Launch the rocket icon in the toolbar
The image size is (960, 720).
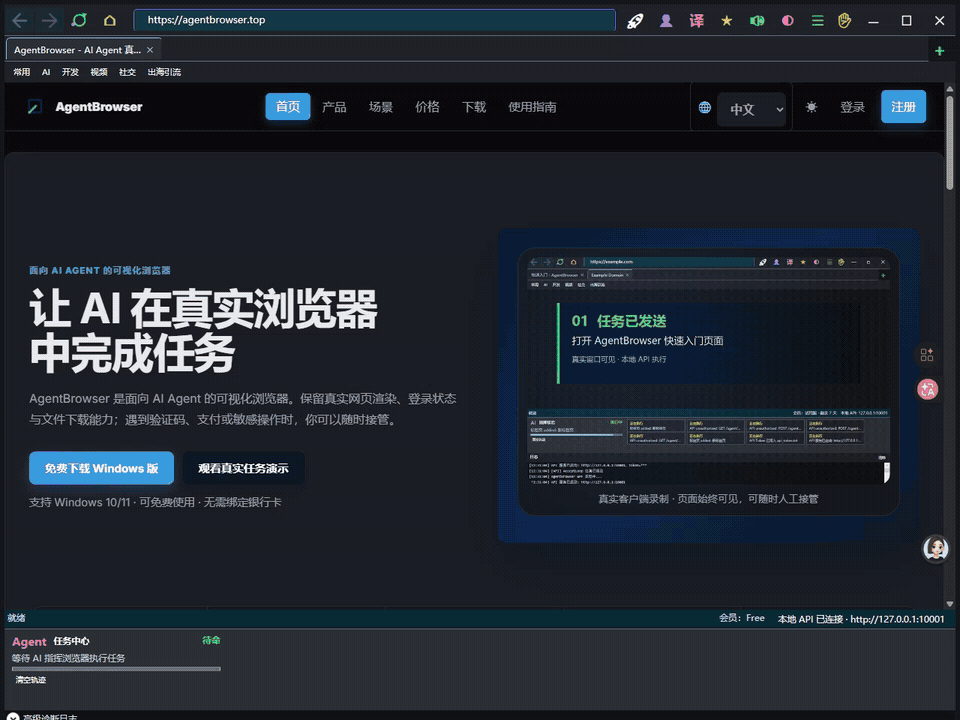(x=636, y=21)
